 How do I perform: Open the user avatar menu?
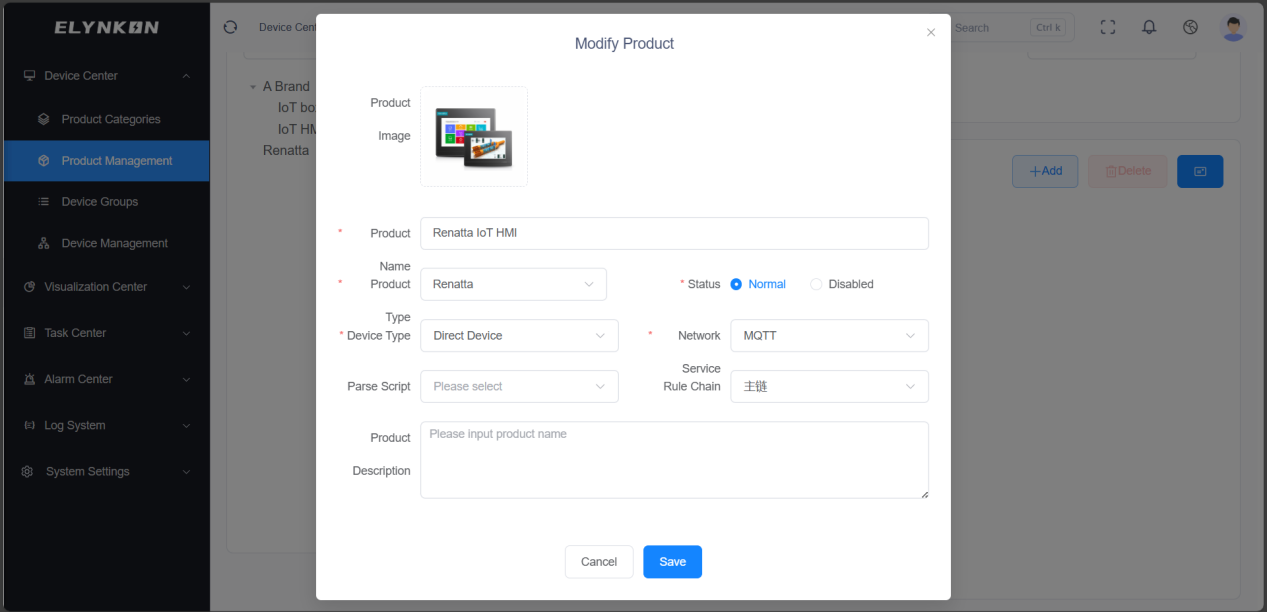point(1234,28)
